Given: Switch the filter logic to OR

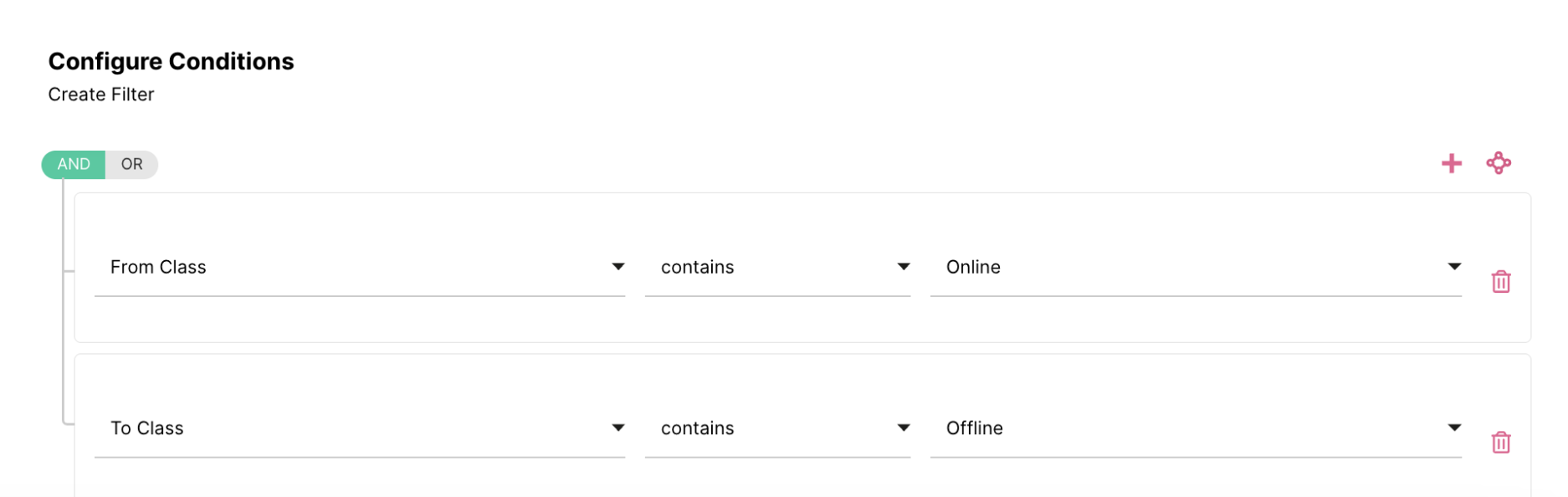Looking at the screenshot, I should point(131,165).
